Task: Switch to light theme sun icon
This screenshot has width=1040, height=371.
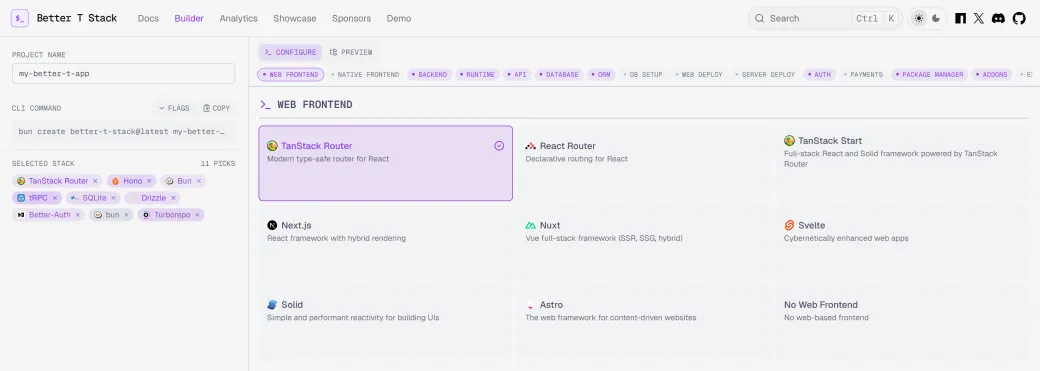Action: pyautogui.click(x=919, y=19)
